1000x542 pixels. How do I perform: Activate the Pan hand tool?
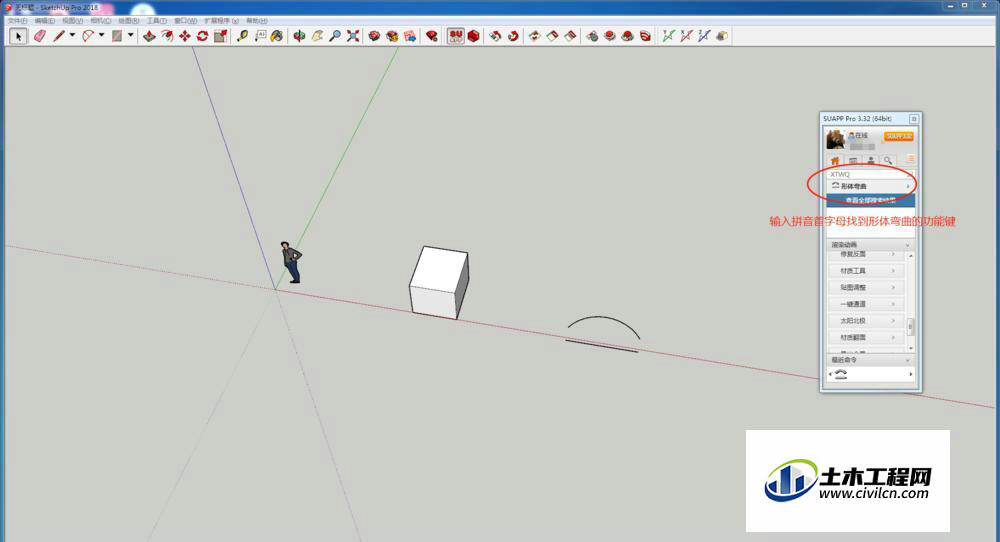tap(317, 36)
